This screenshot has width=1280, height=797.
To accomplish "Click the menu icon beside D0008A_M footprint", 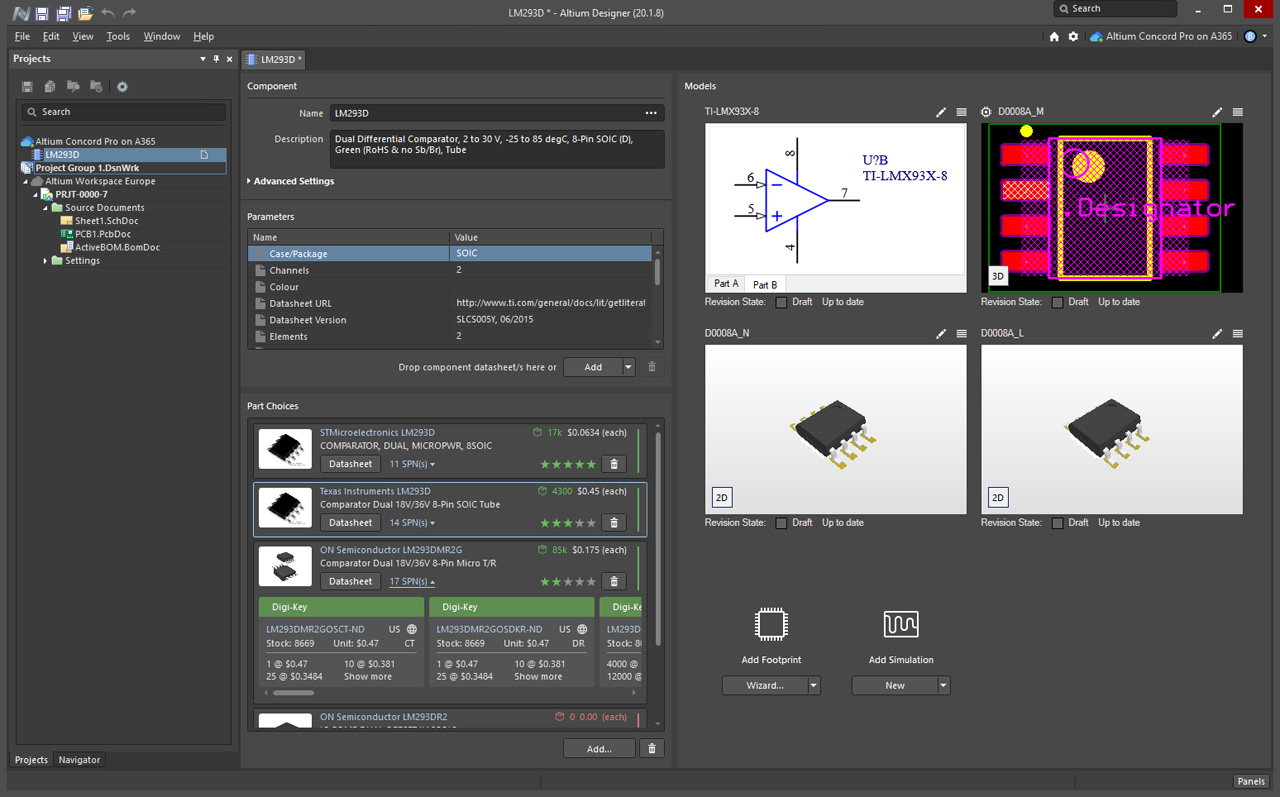I will coord(1238,112).
